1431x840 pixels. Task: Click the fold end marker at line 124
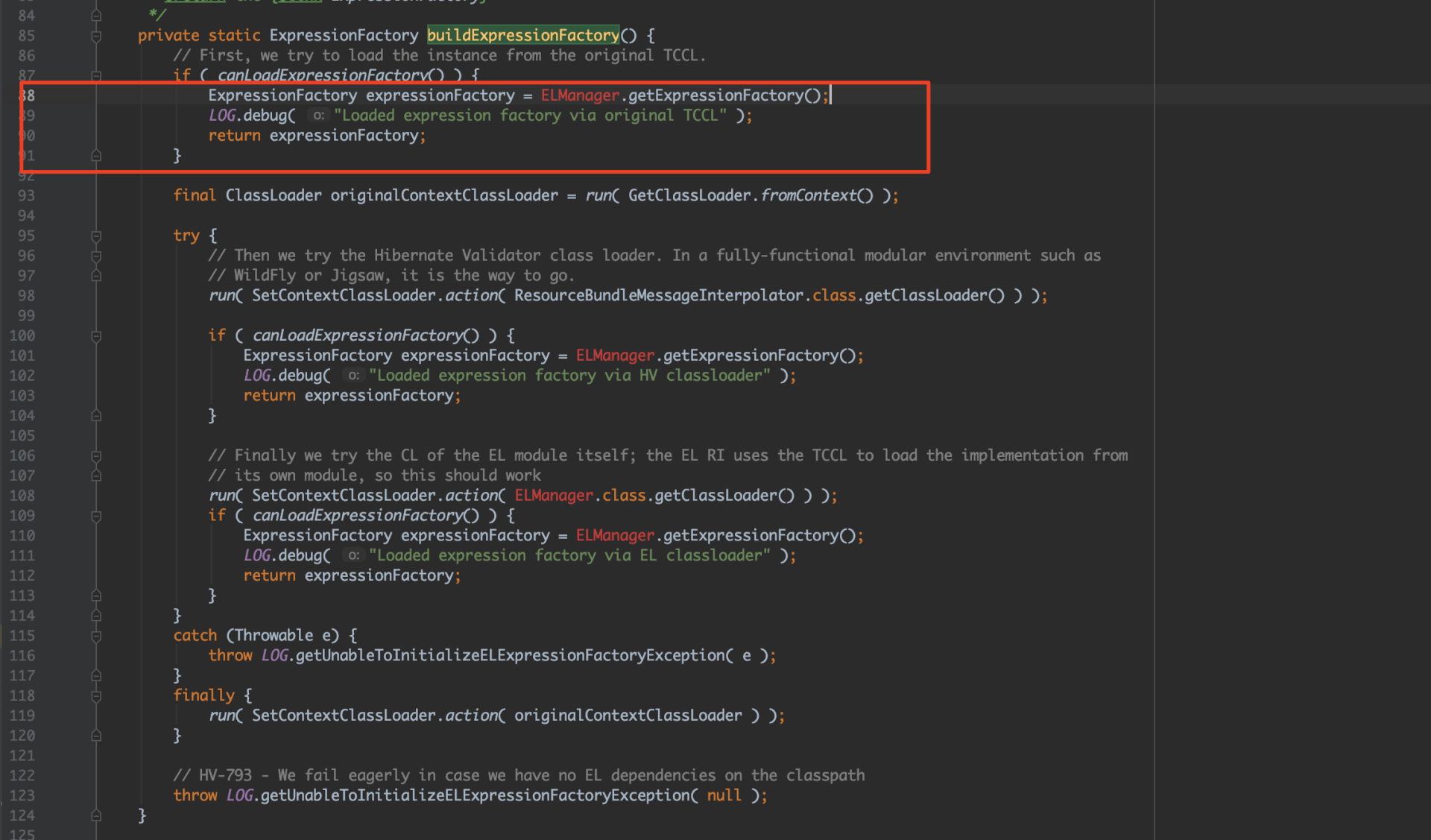(96, 815)
